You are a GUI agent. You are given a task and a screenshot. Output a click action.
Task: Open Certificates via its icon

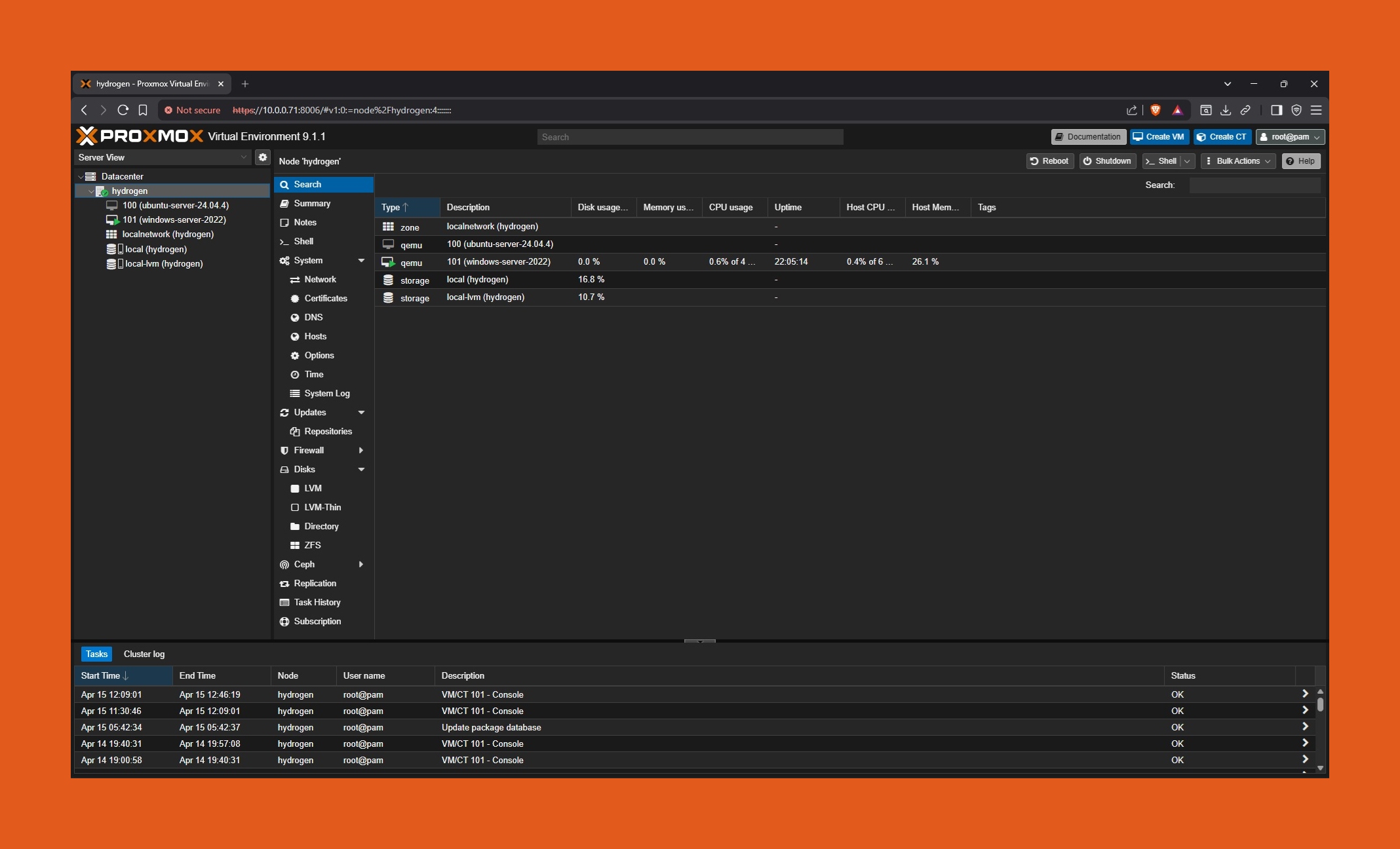tap(295, 298)
